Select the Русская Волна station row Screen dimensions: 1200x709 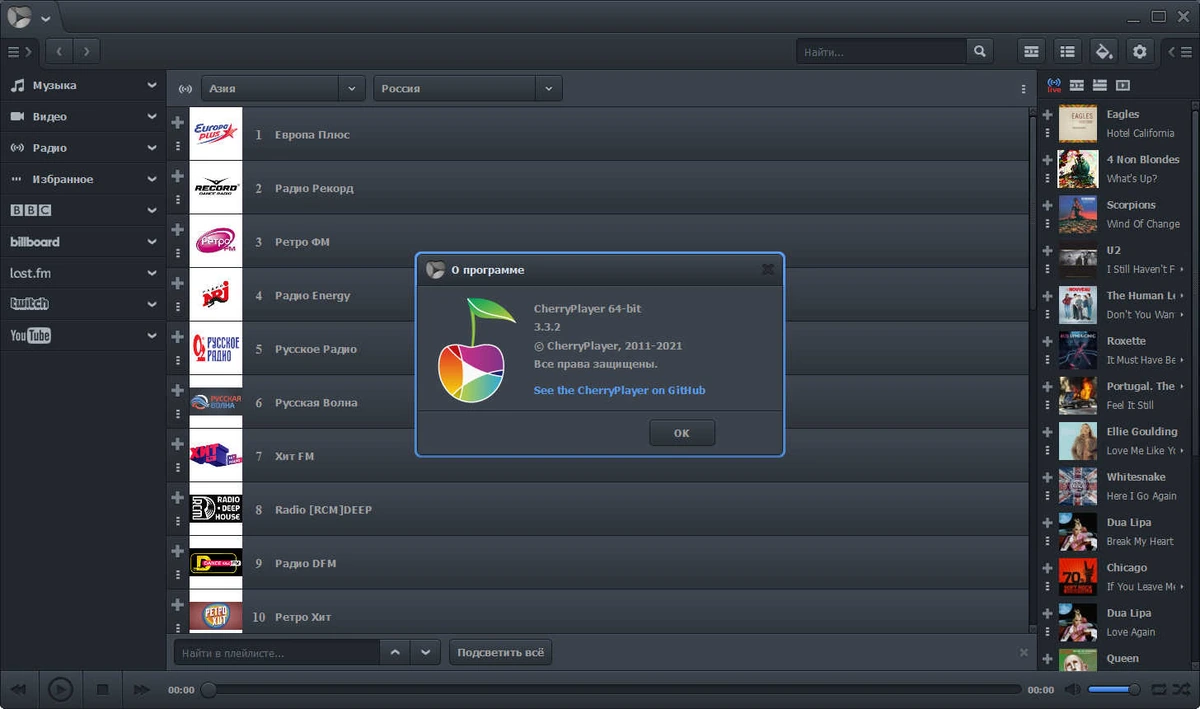point(598,402)
